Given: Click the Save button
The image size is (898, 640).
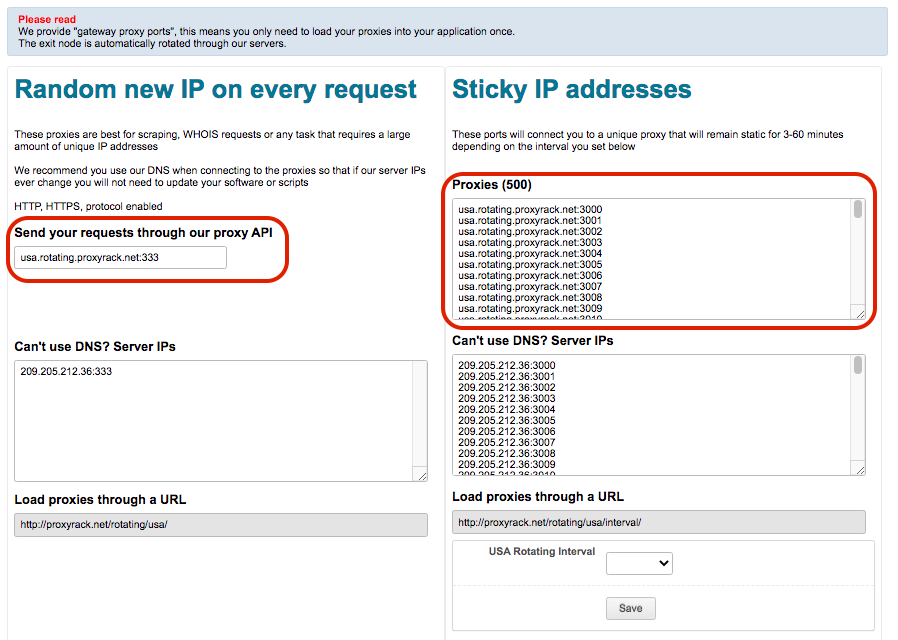Looking at the screenshot, I should point(631,608).
